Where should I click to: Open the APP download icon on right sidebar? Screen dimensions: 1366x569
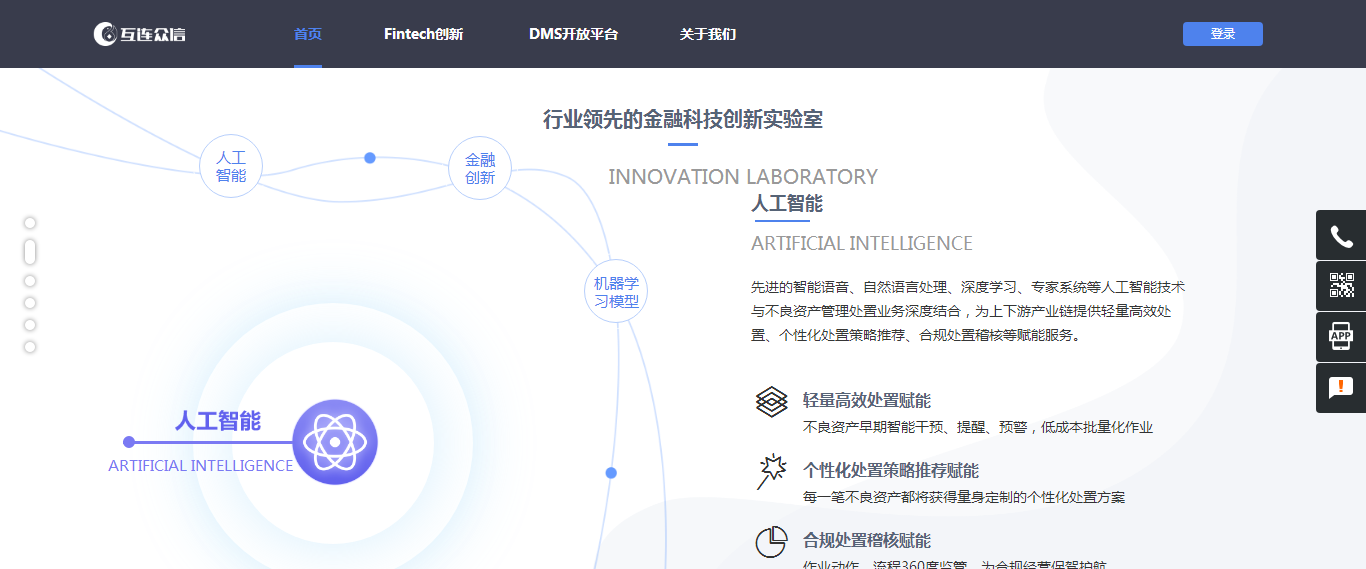[x=1341, y=337]
